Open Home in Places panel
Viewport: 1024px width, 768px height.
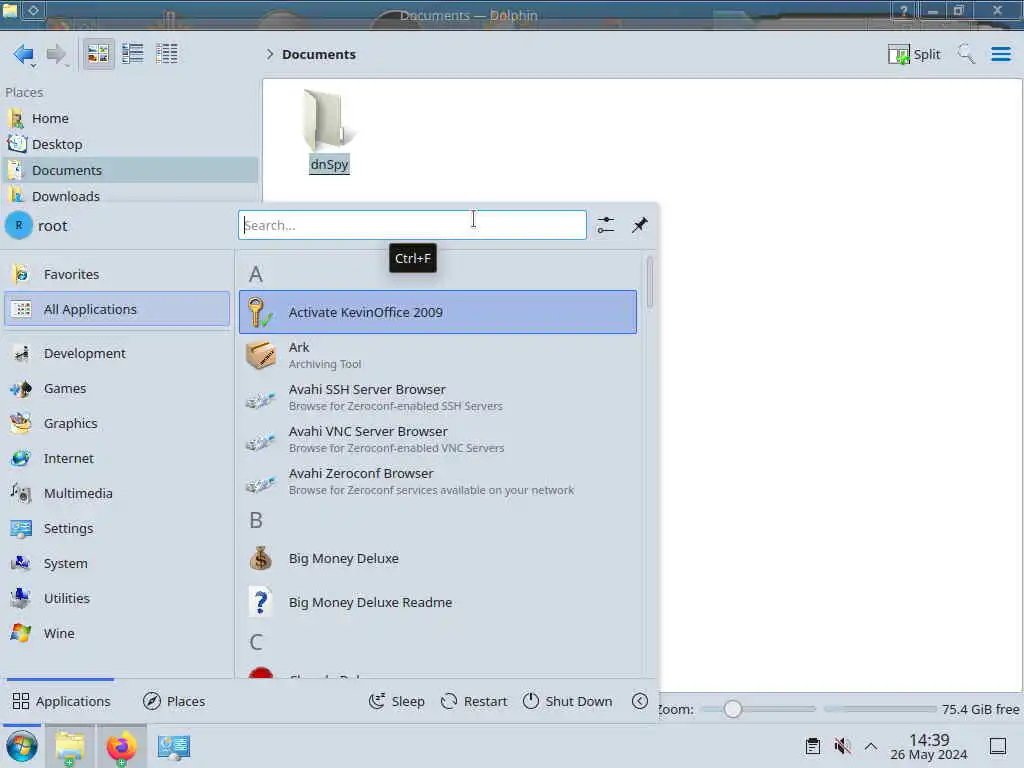pos(129,118)
